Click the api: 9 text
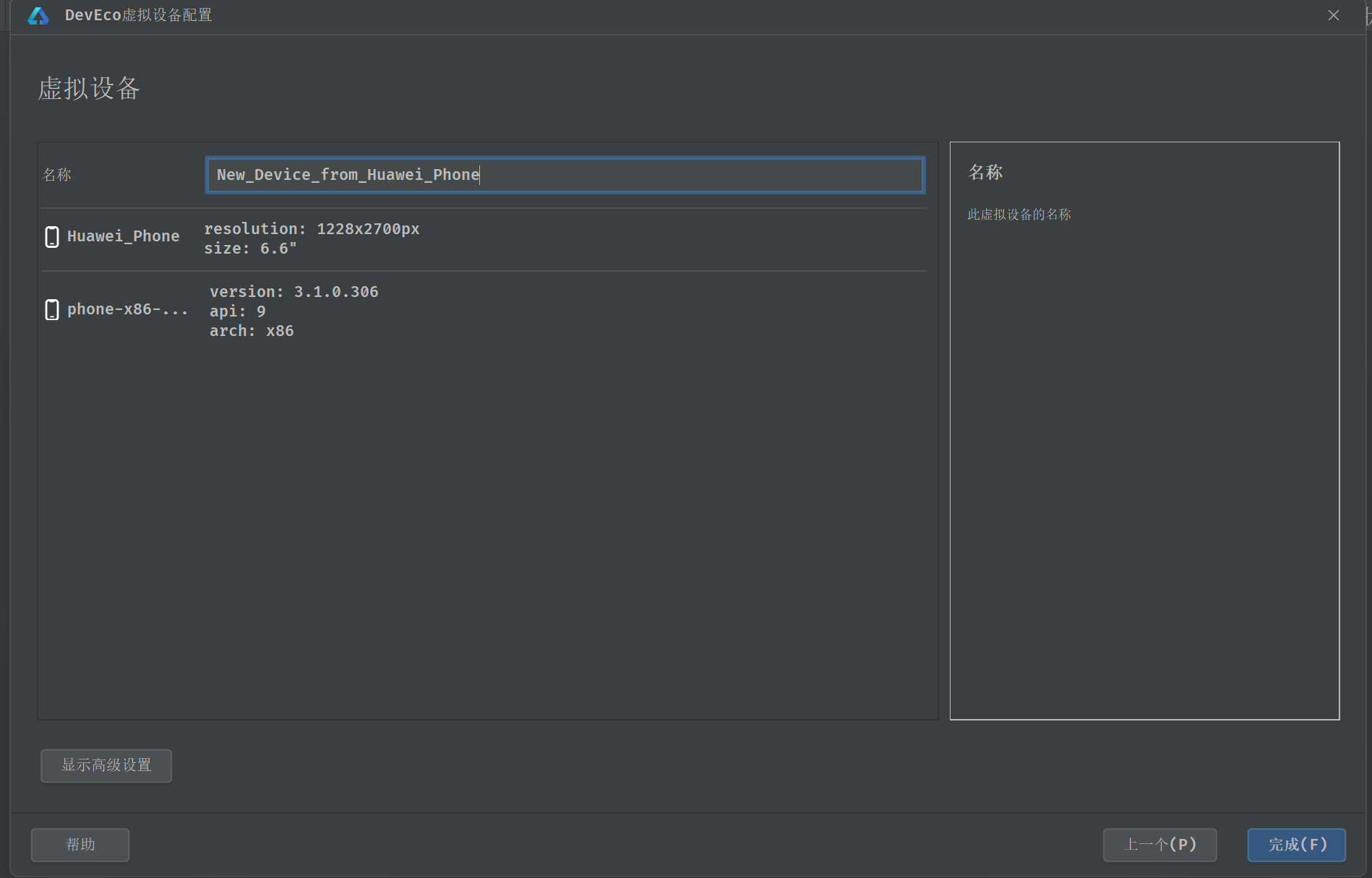This screenshot has width=1372, height=878. click(x=238, y=311)
